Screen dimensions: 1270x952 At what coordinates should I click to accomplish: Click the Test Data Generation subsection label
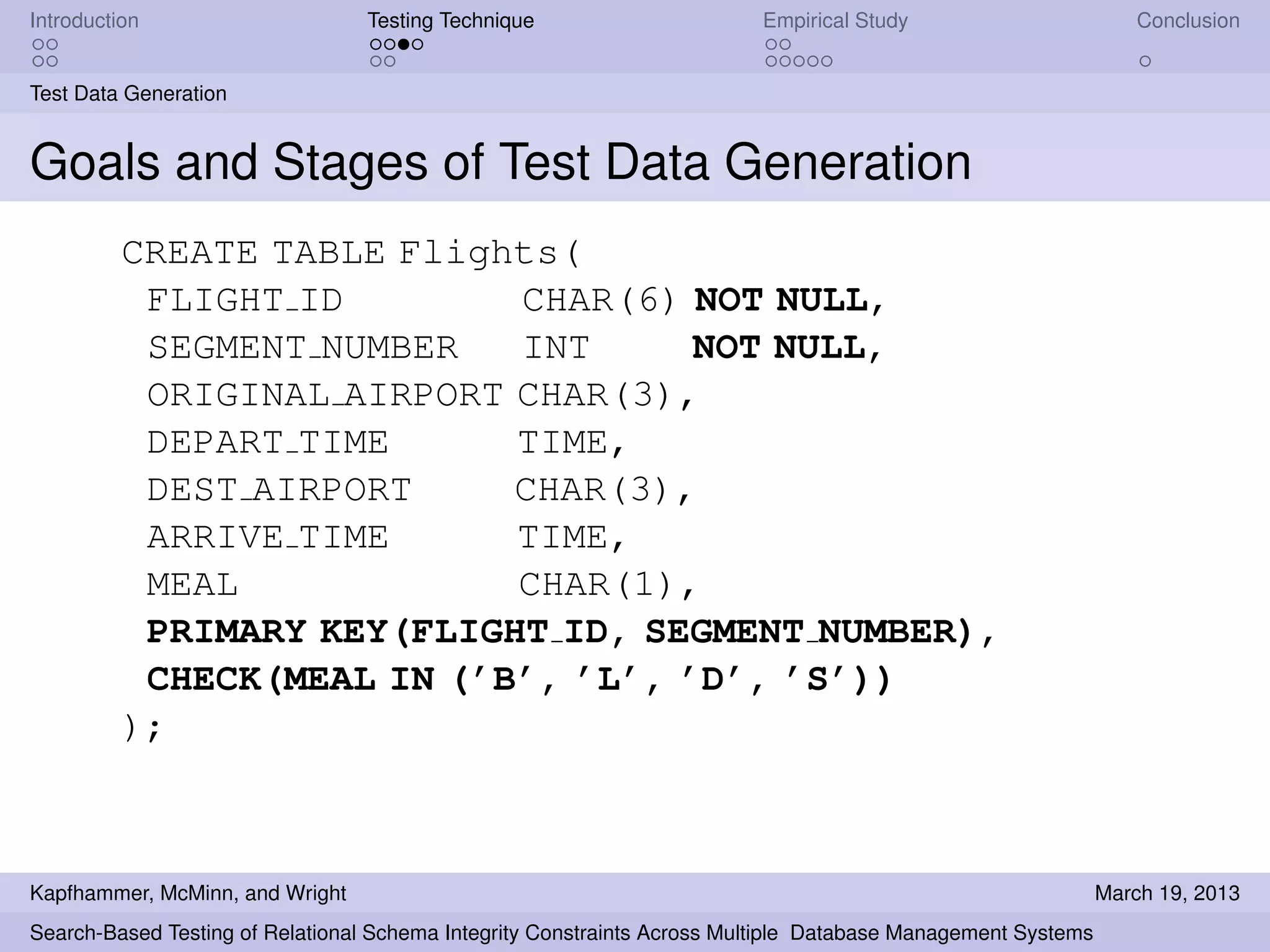click(x=128, y=94)
